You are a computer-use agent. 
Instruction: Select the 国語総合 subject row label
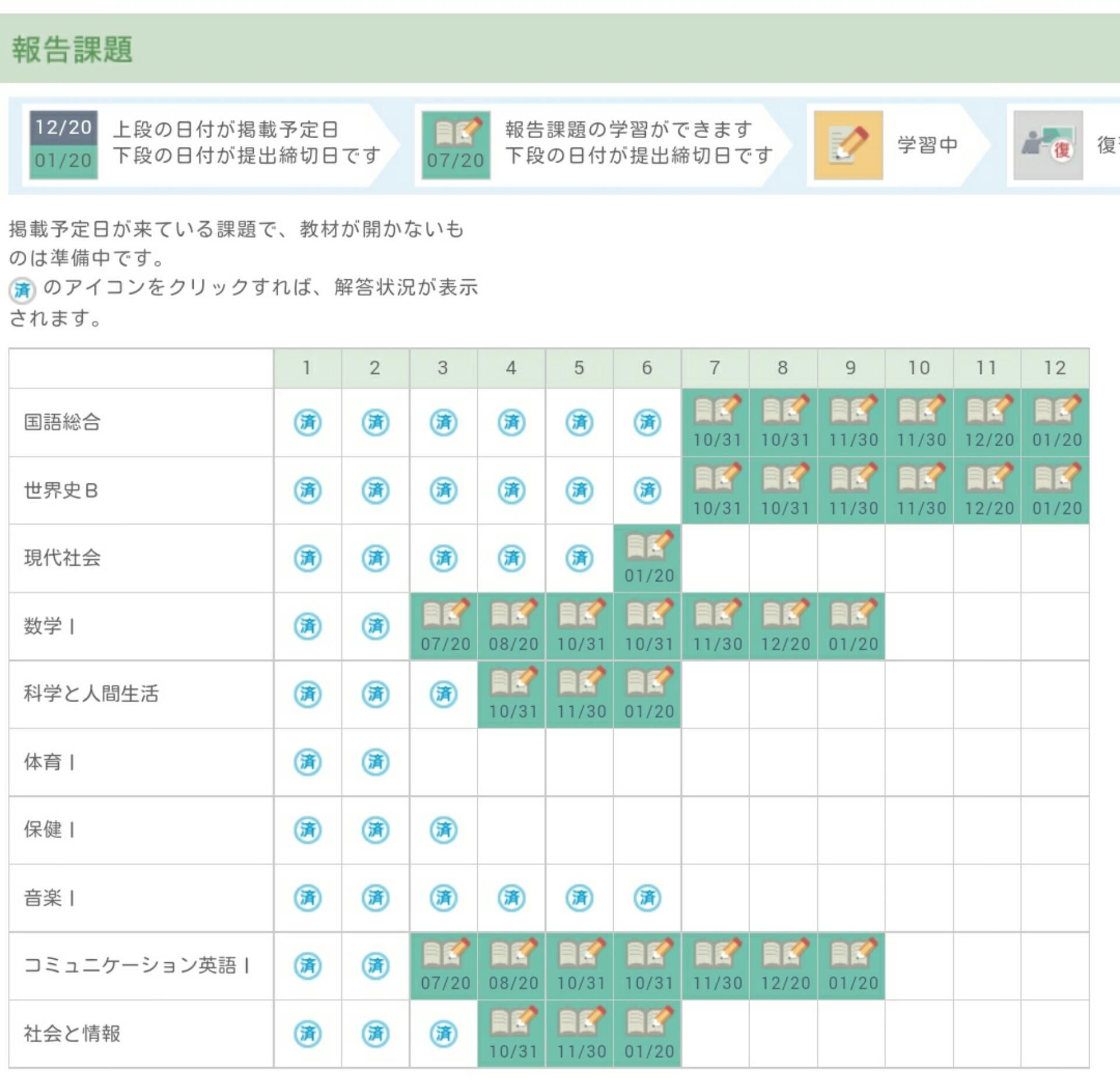(62, 422)
